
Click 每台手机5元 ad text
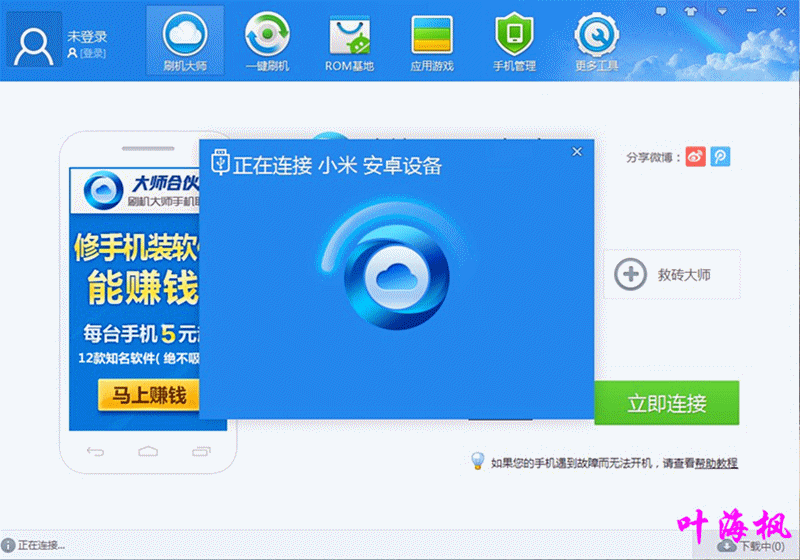(x=142, y=334)
